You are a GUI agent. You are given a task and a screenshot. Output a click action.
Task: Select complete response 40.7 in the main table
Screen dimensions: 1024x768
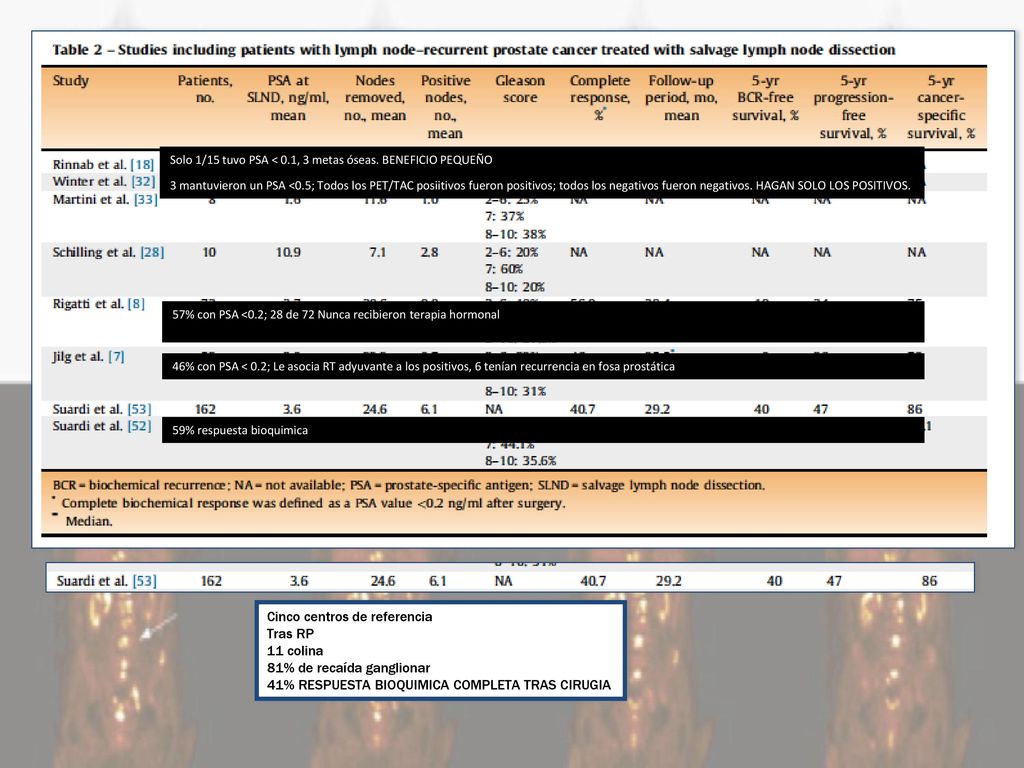[x=583, y=409]
